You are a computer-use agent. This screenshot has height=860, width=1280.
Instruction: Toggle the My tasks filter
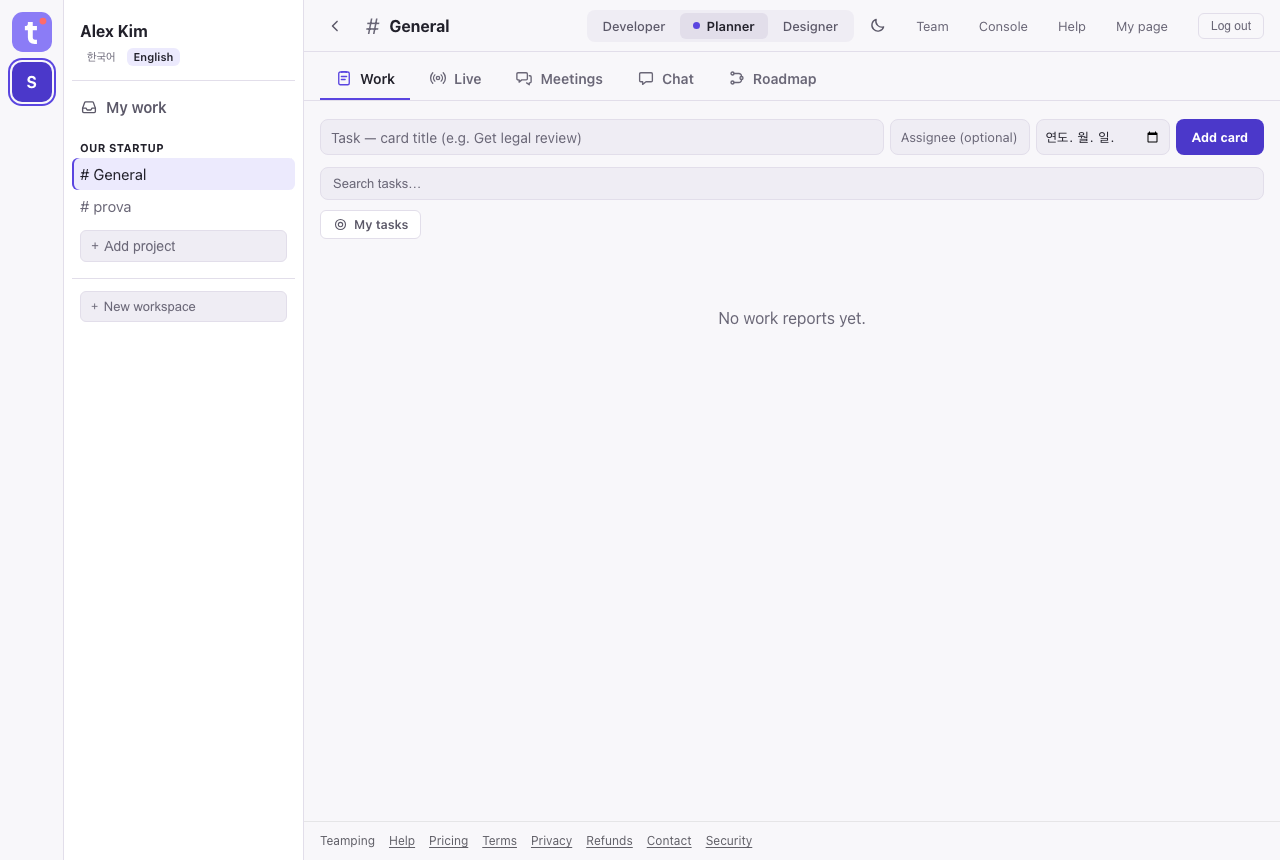click(x=371, y=225)
